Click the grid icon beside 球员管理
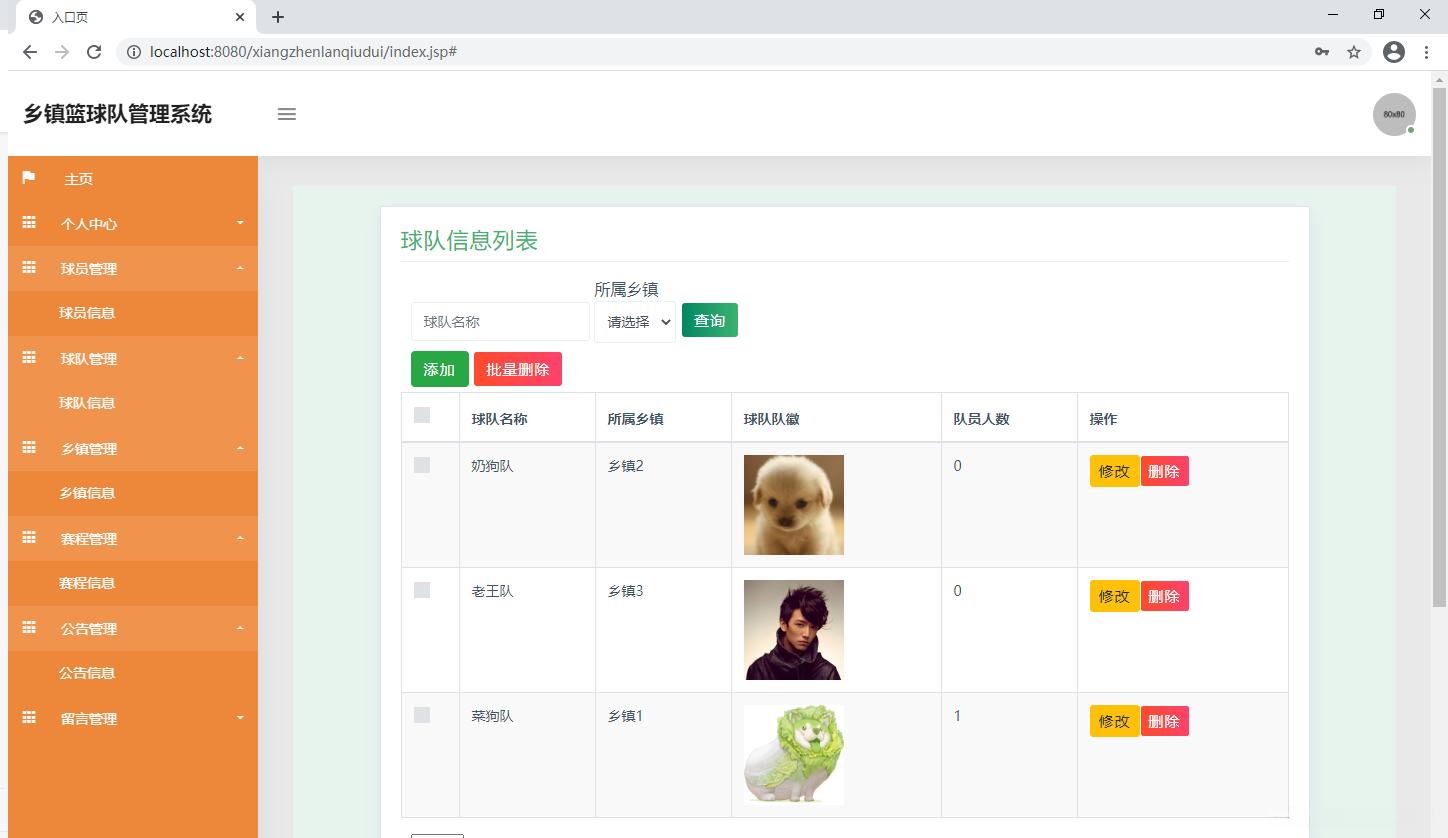Screen dimensions: 1448x838 point(29,268)
